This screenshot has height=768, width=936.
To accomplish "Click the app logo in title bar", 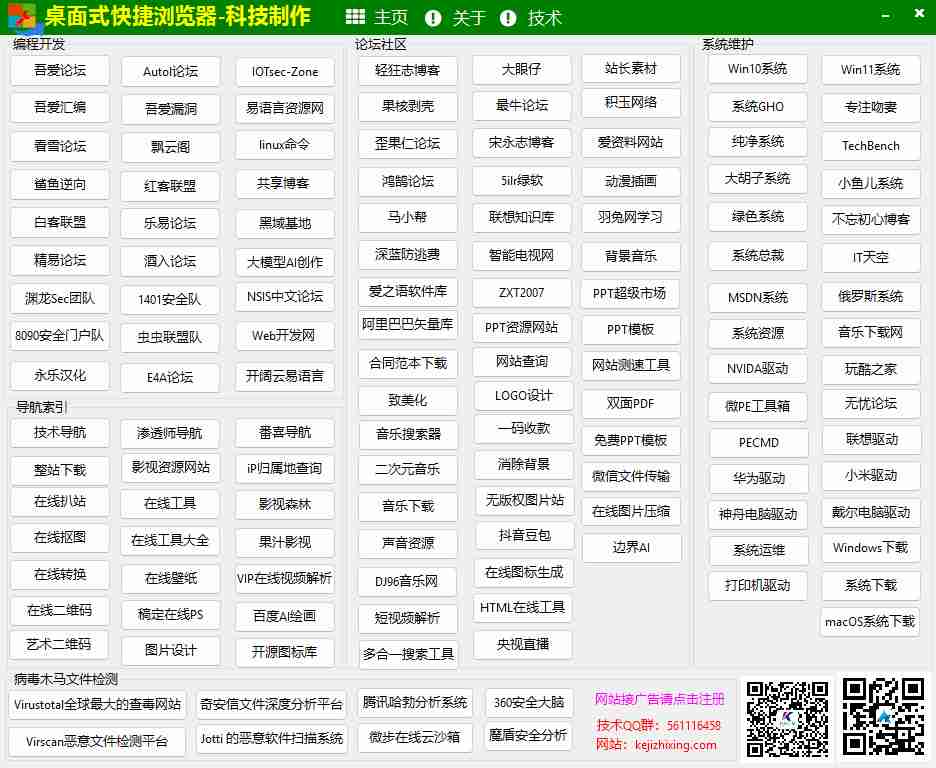I will pyautogui.click(x=20, y=17).
